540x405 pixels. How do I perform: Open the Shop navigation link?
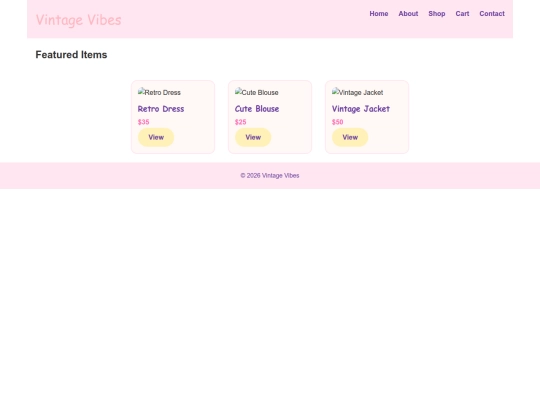coord(437,14)
